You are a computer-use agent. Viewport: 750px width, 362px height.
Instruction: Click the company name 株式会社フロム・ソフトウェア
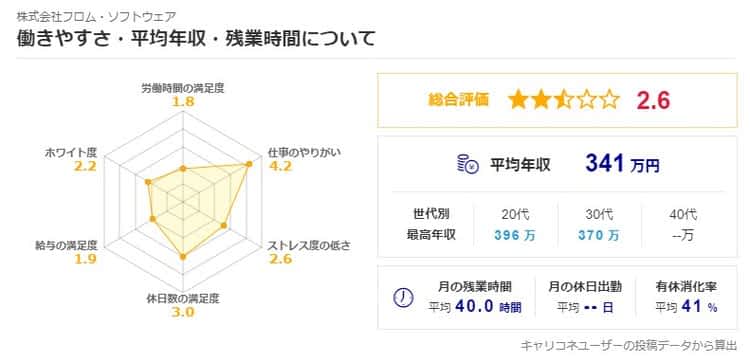click(96, 16)
